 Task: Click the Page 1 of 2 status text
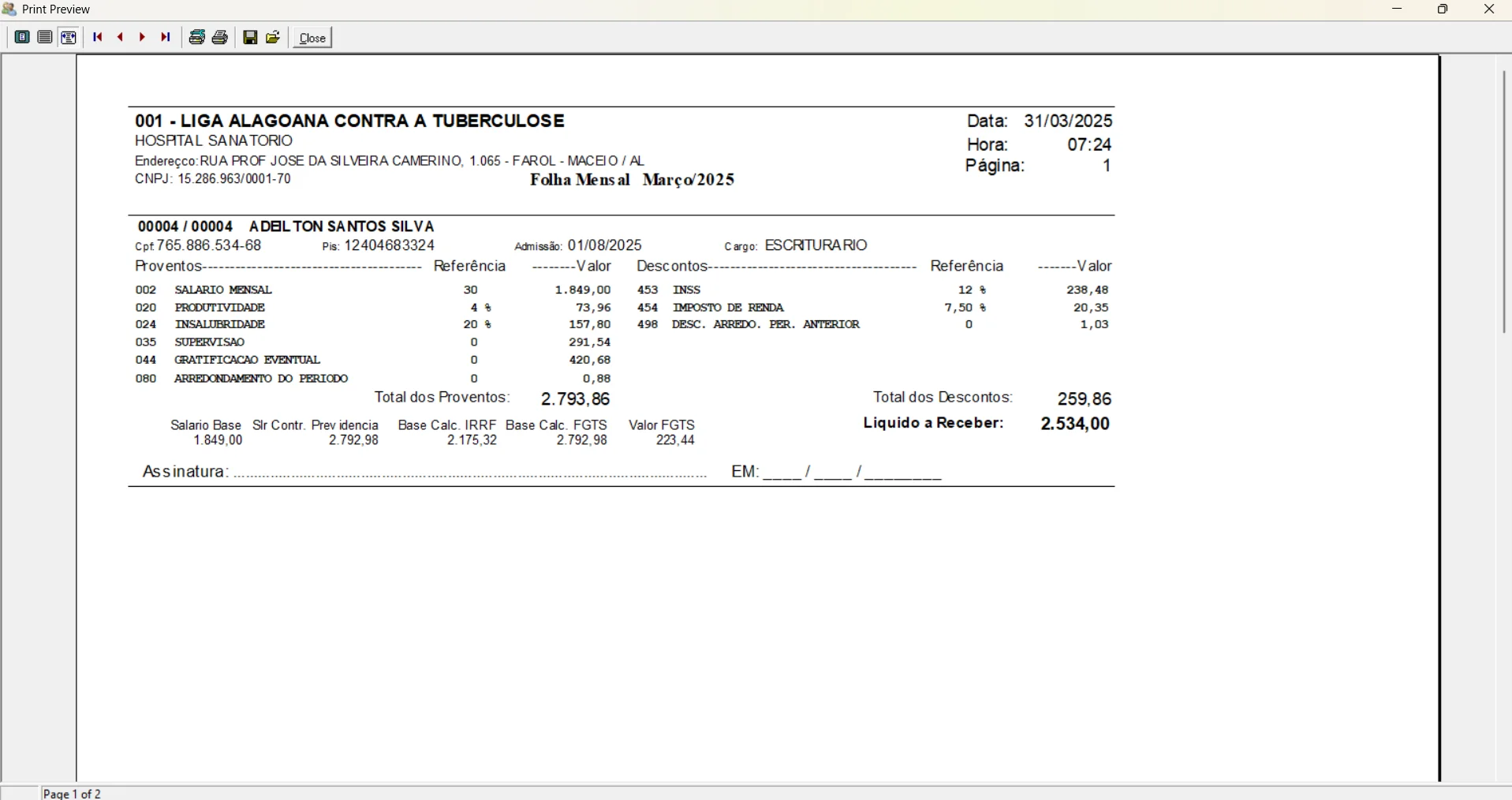click(x=73, y=793)
